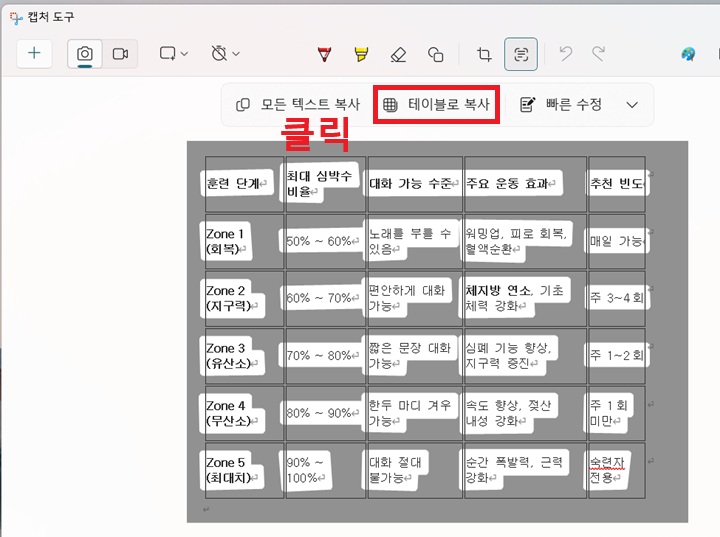The height and width of the screenshot is (537, 720).
Task: Select the 한두 마디 겨우 가능 text
Action: (x=410, y=413)
